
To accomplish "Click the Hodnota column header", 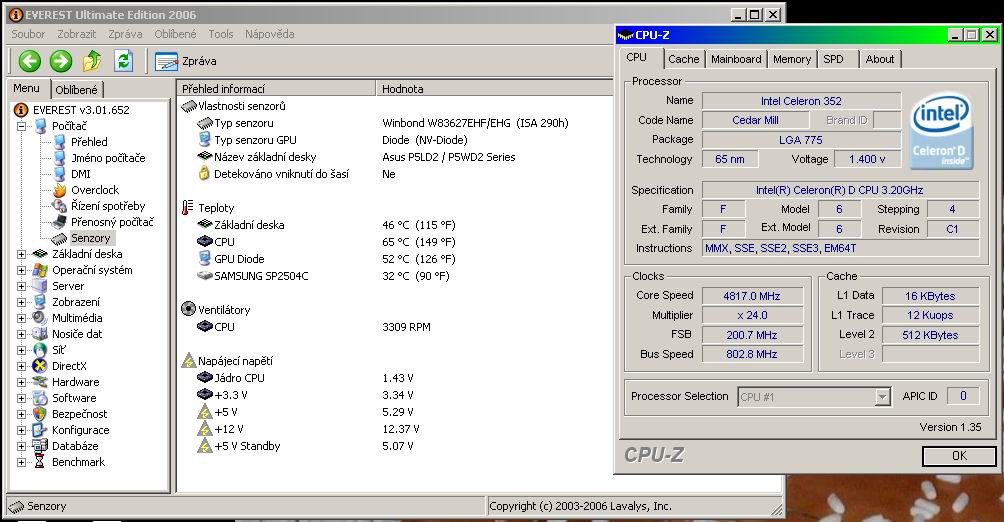I will coord(402,89).
